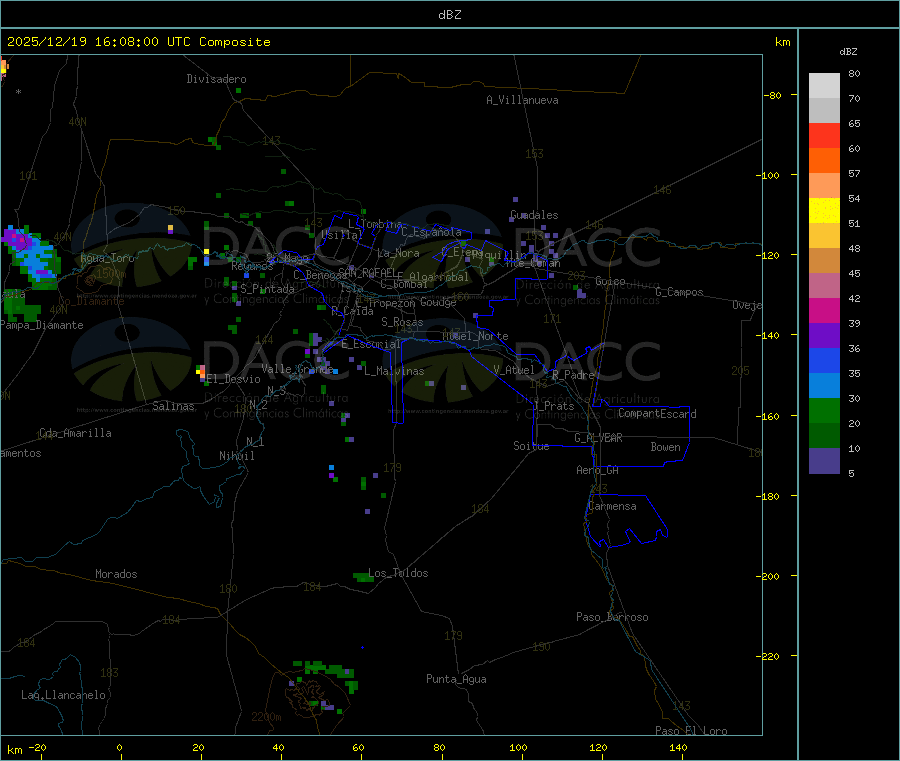Click the red 60–65 dBZ legend swatch
This screenshot has width=900, height=761.
pyautogui.click(x=824, y=135)
